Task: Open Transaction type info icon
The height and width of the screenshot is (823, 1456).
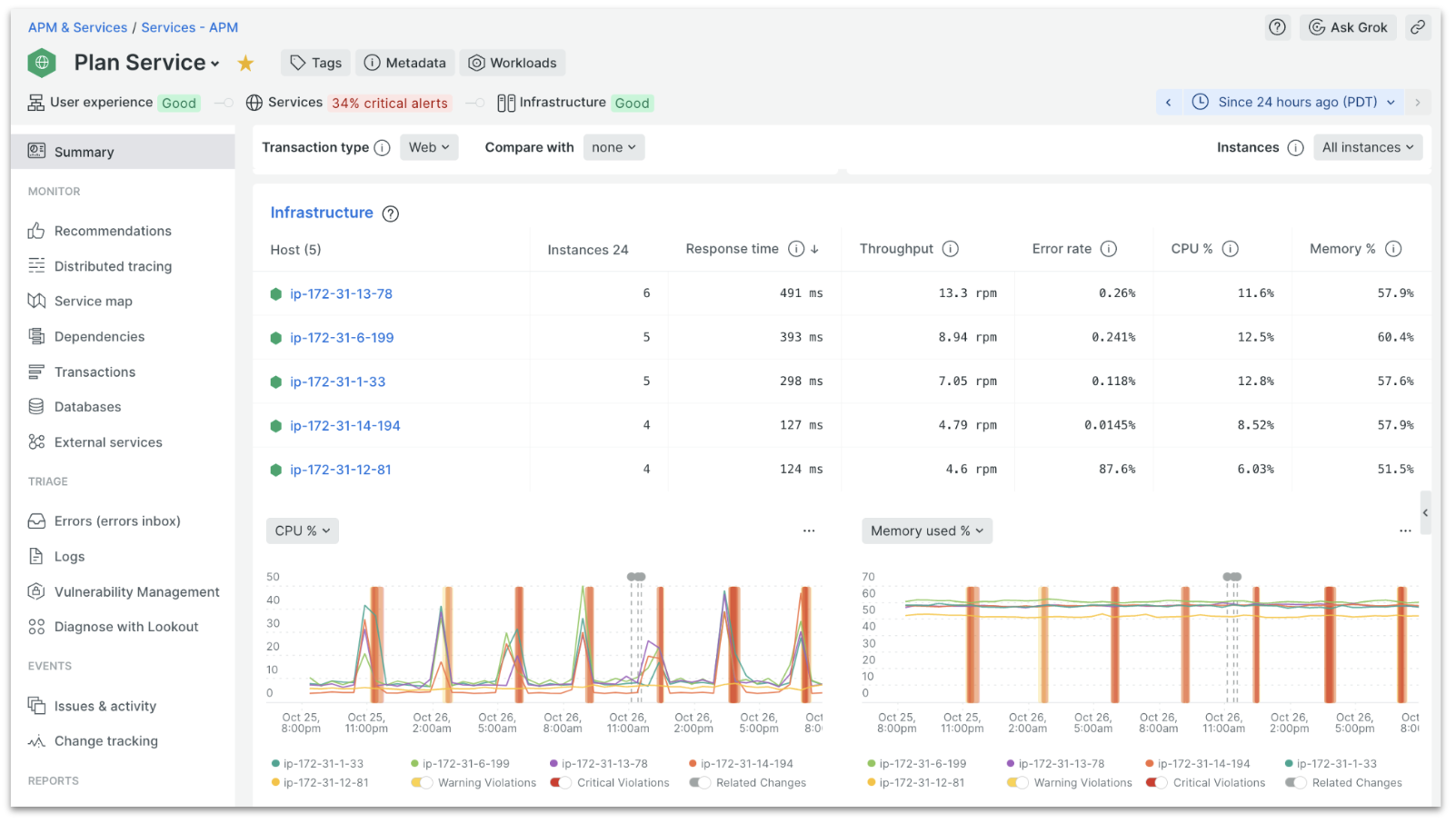Action: tap(382, 147)
